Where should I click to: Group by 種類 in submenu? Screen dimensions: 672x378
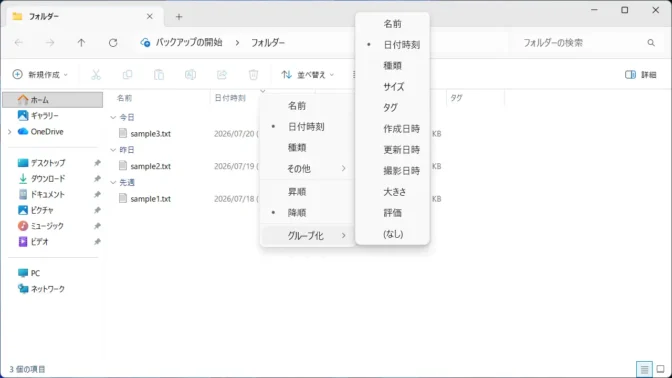[392, 66]
